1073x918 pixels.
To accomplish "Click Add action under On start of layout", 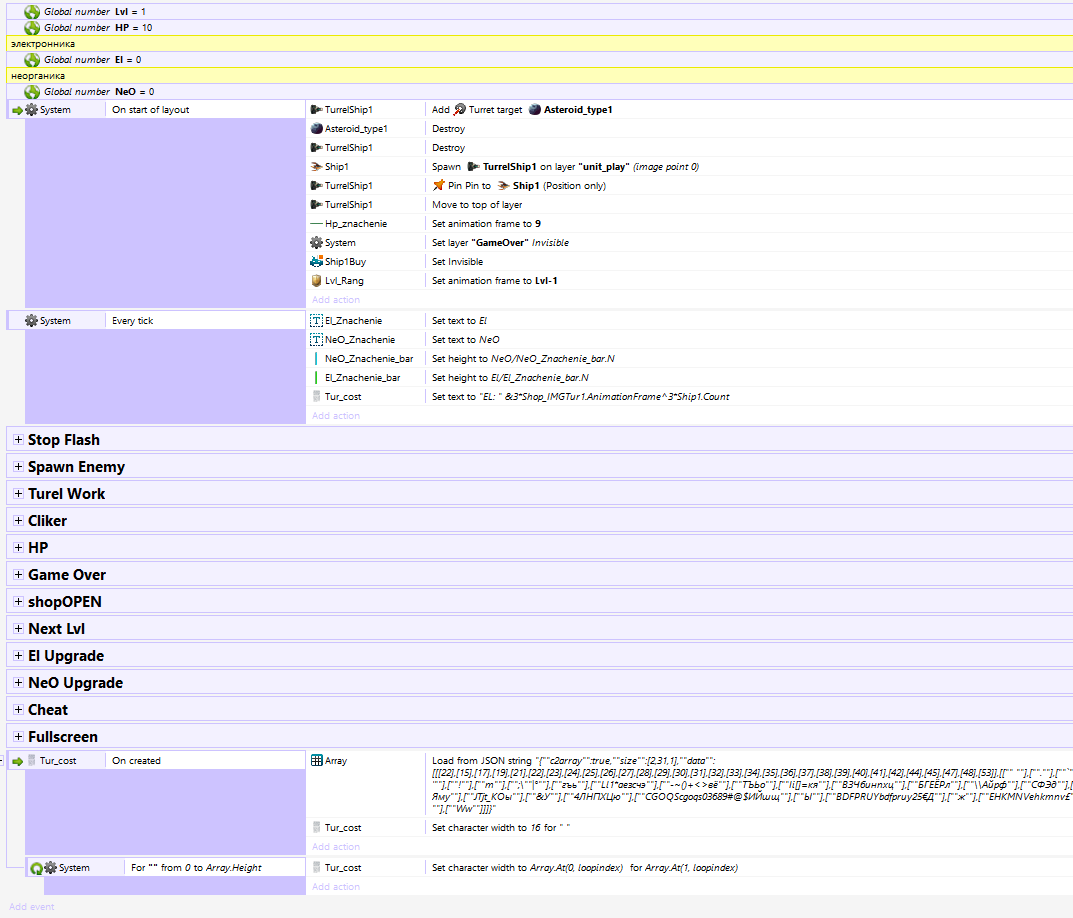I will (336, 300).
